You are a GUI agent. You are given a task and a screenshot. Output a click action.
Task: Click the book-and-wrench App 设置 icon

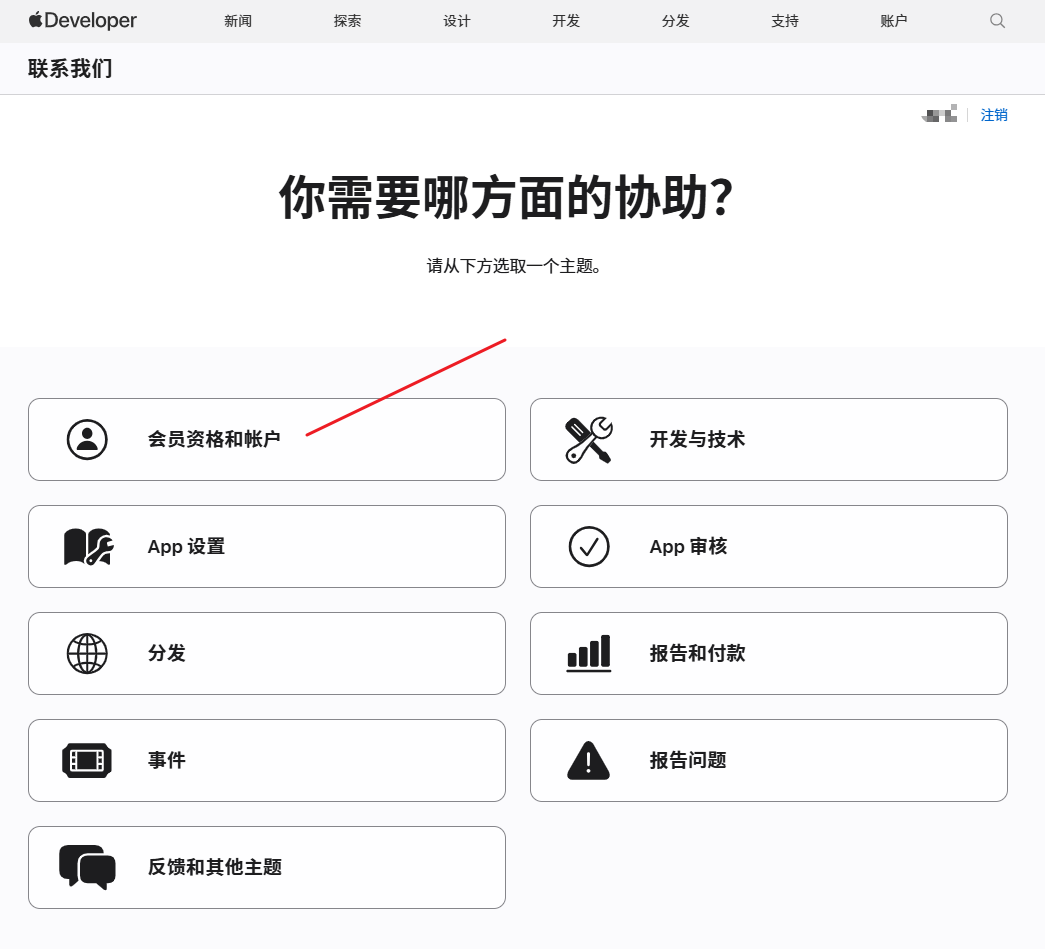[x=89, y=546]
